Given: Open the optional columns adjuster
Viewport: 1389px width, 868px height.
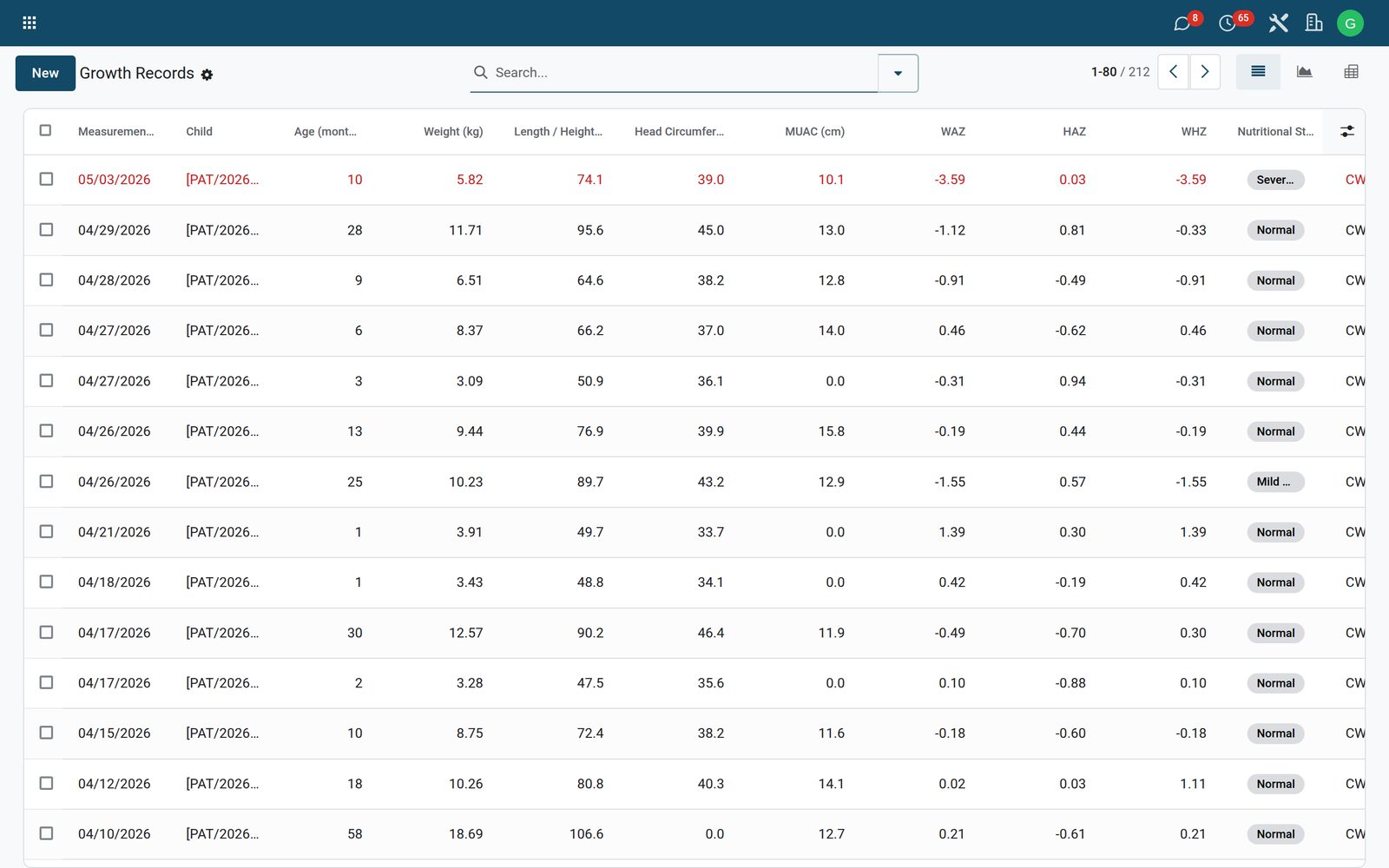Looking at the screenshot, I should pos(1346,131).
